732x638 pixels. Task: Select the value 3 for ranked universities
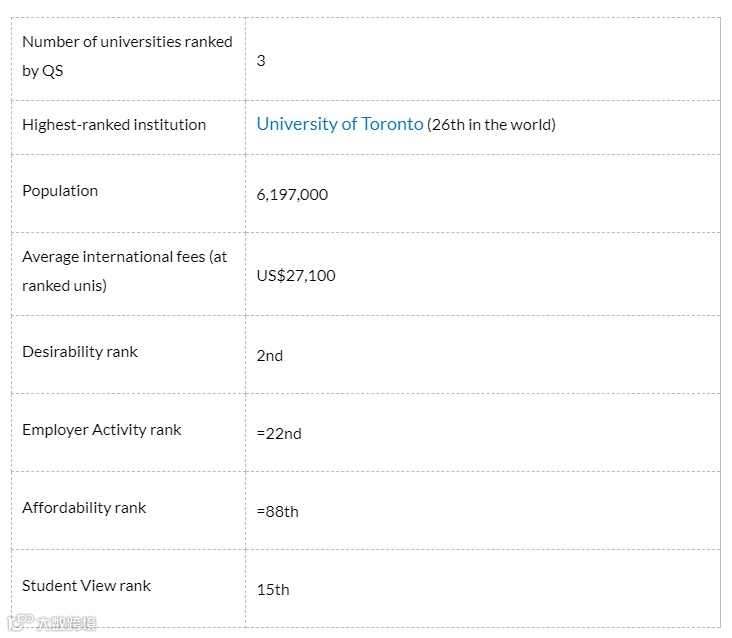point(261,60)
